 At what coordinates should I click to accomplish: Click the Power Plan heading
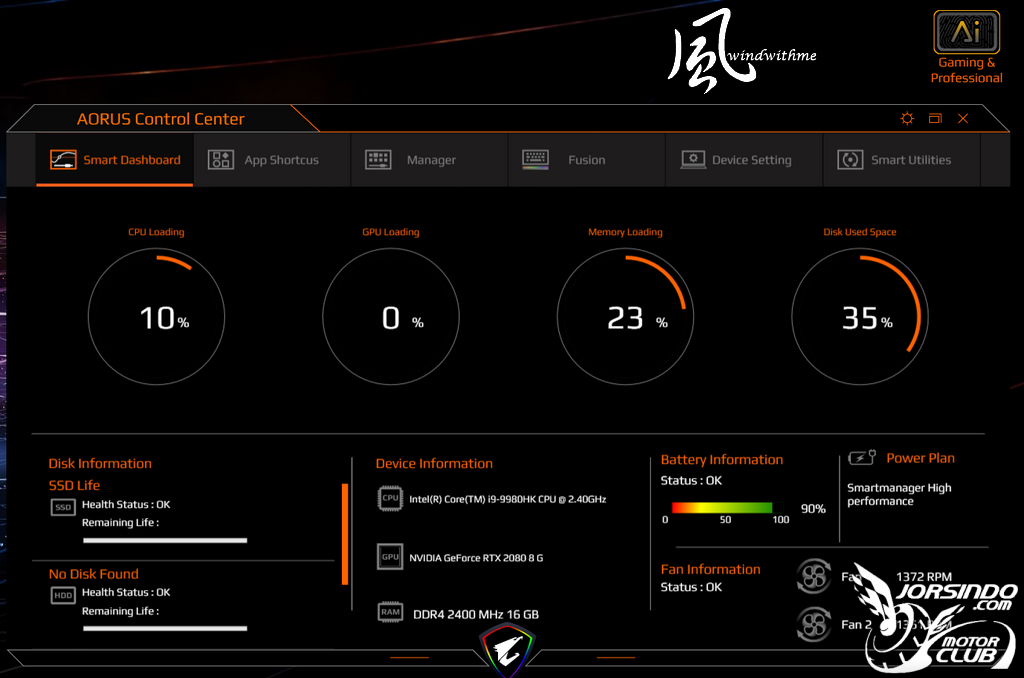[920, 458]
